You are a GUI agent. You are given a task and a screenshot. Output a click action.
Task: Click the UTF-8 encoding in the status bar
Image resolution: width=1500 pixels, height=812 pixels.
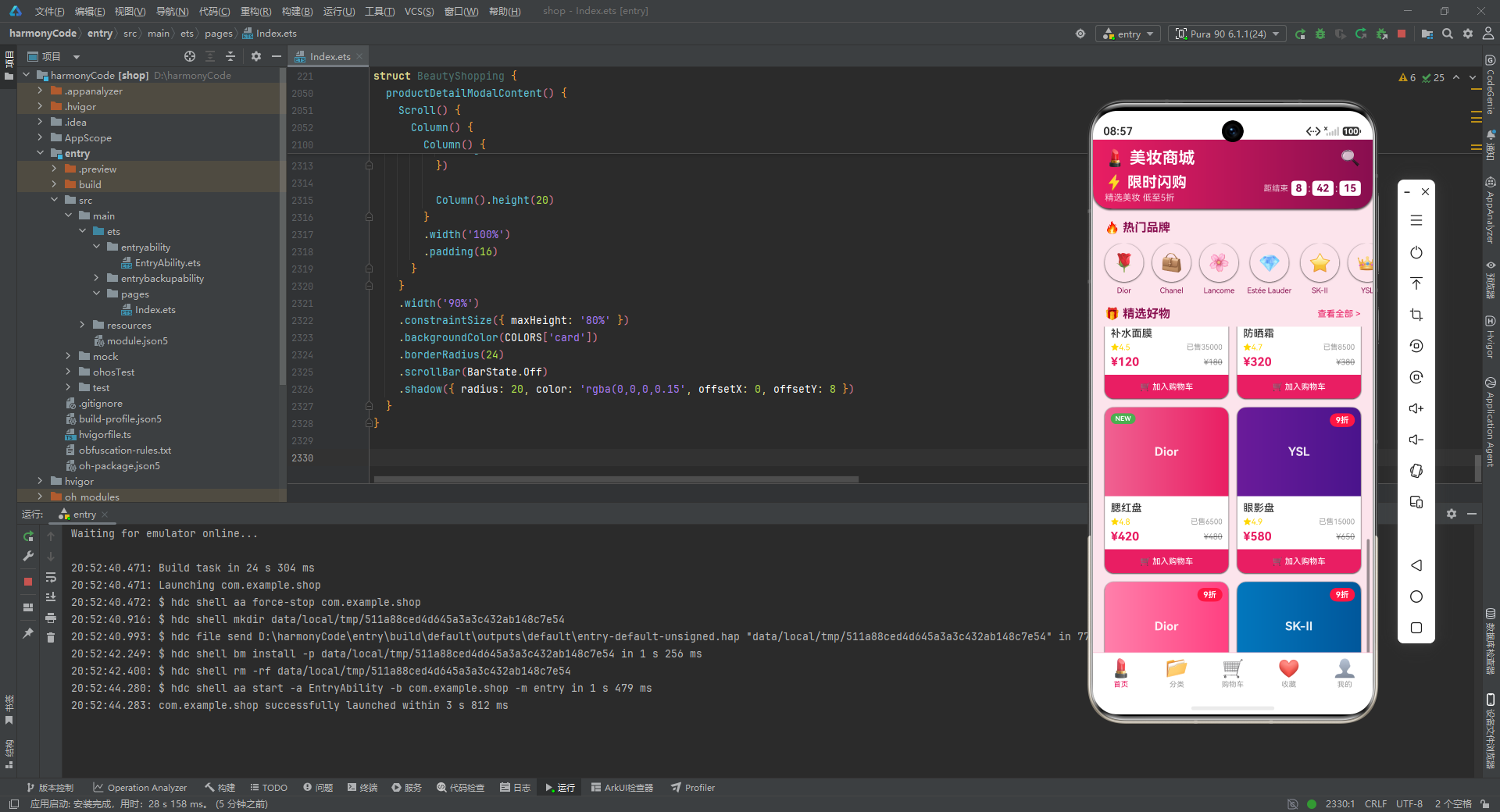[x=1409, y=803]
